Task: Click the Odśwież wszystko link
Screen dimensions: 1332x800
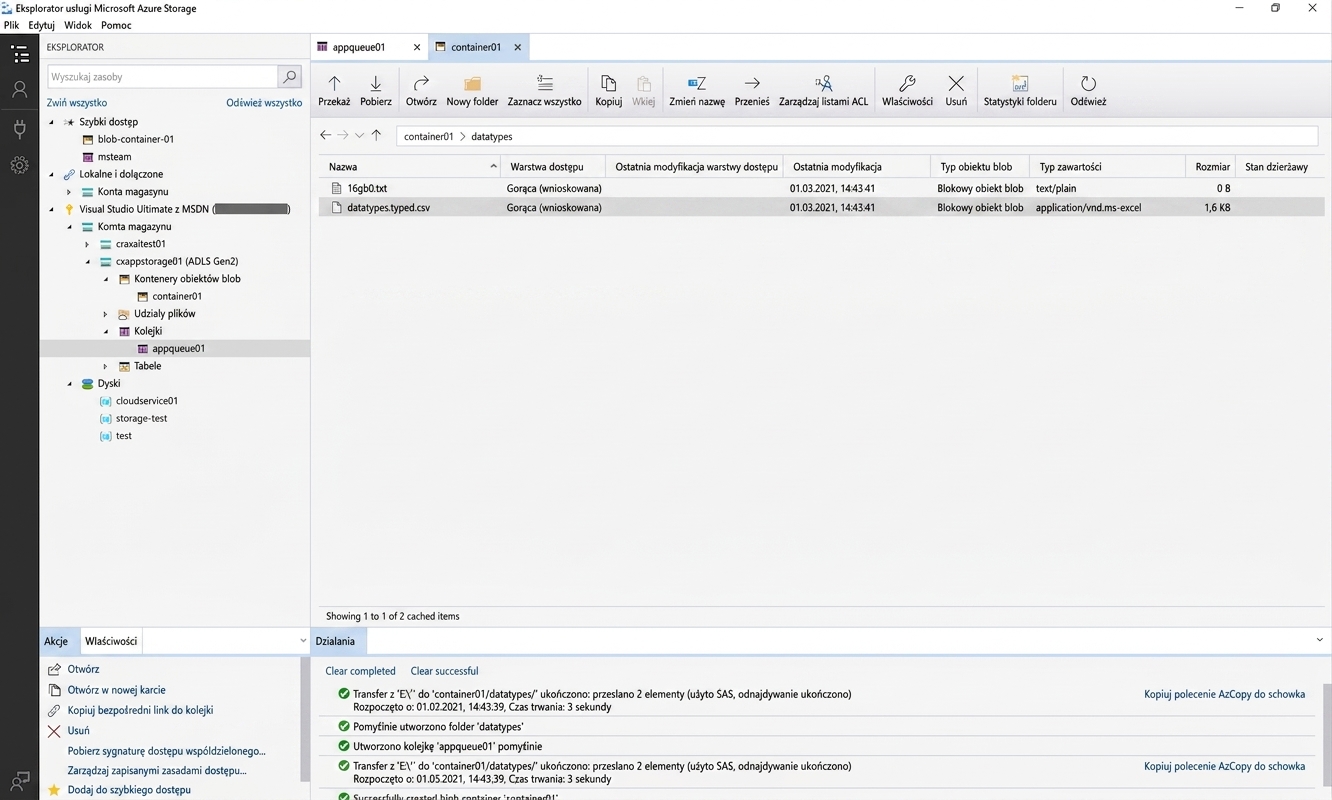Action: (x=264, y=103)
